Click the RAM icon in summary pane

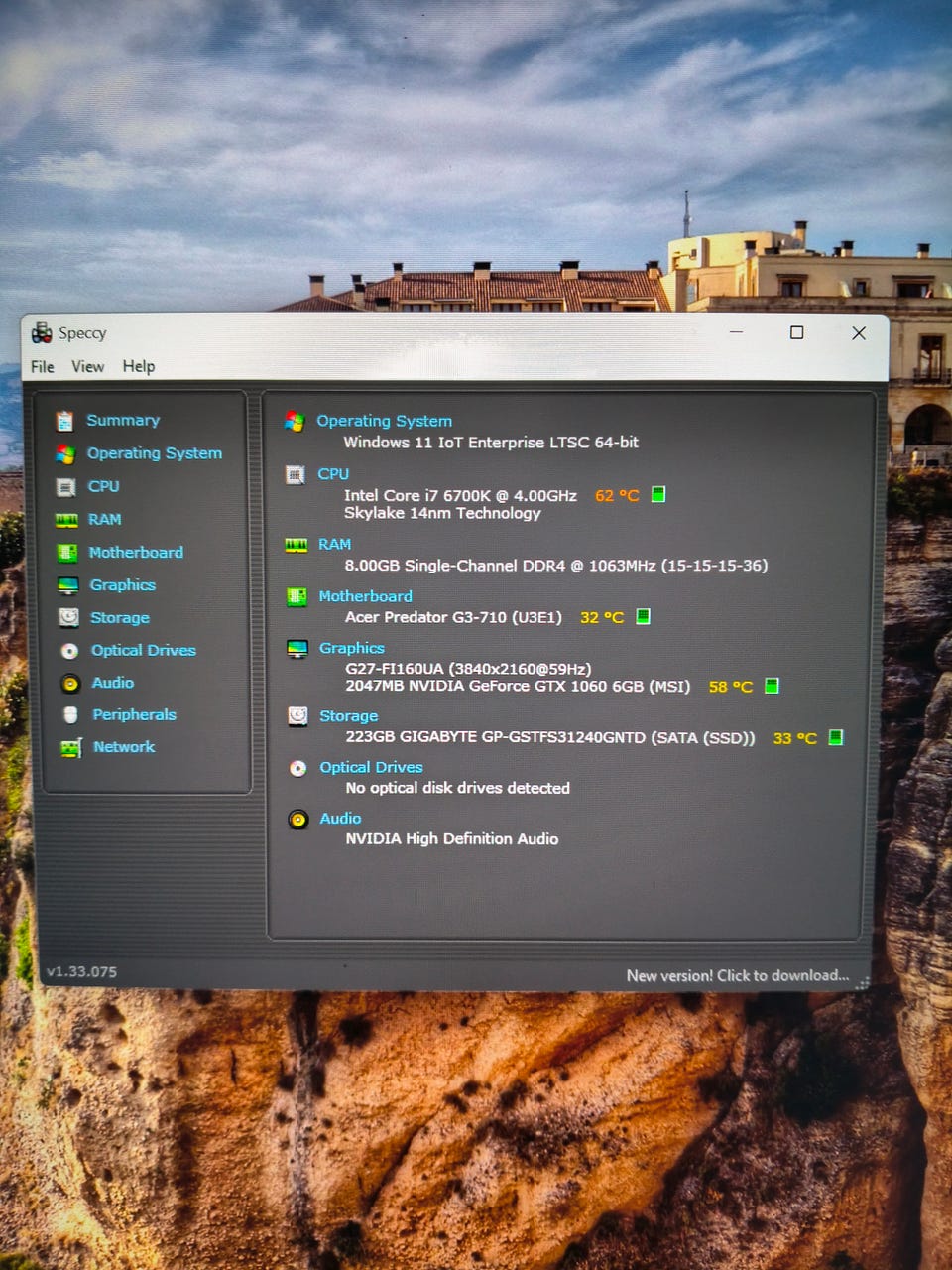297,545
